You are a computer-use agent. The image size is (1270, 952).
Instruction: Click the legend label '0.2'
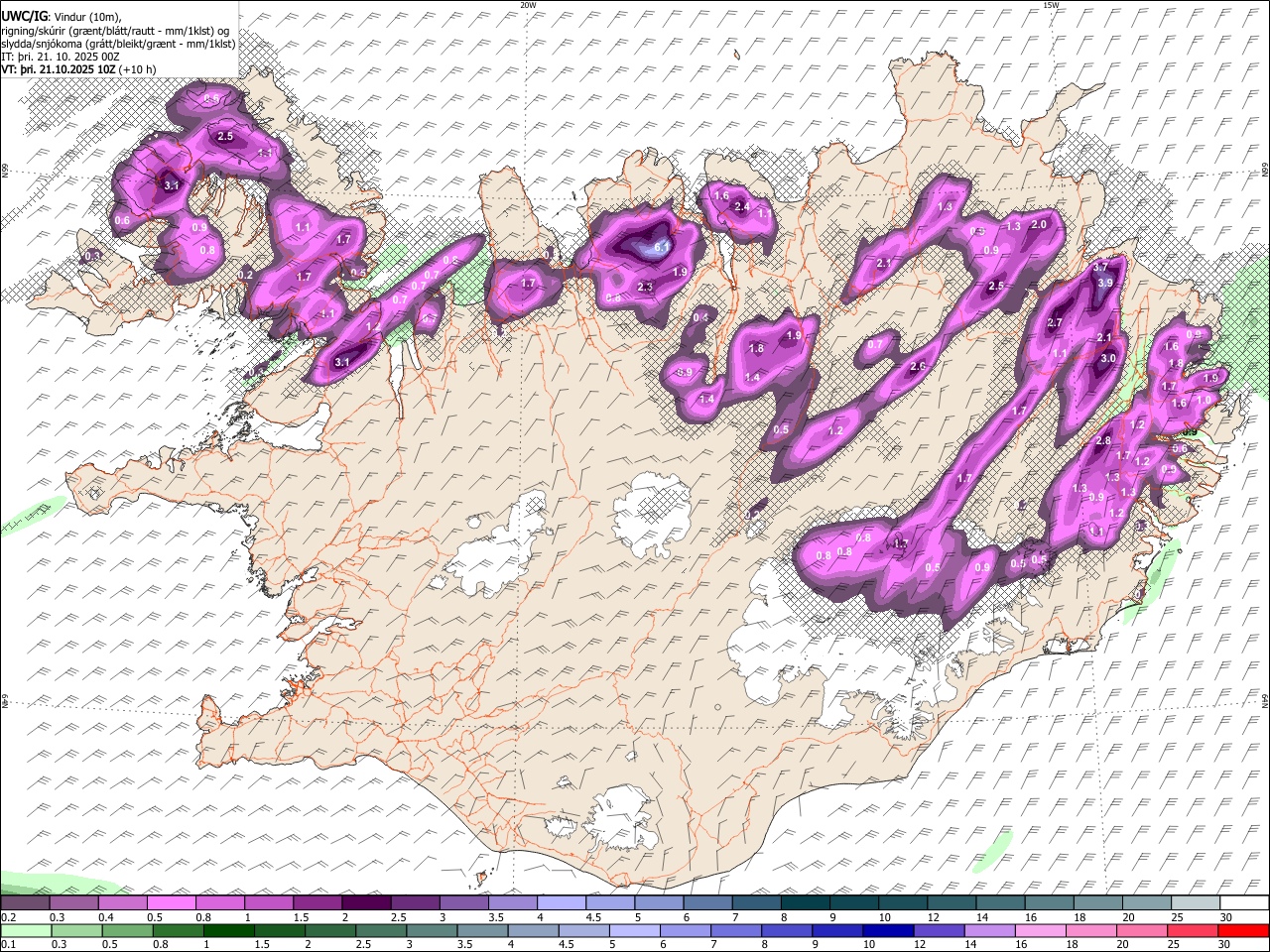coord(7,917)
